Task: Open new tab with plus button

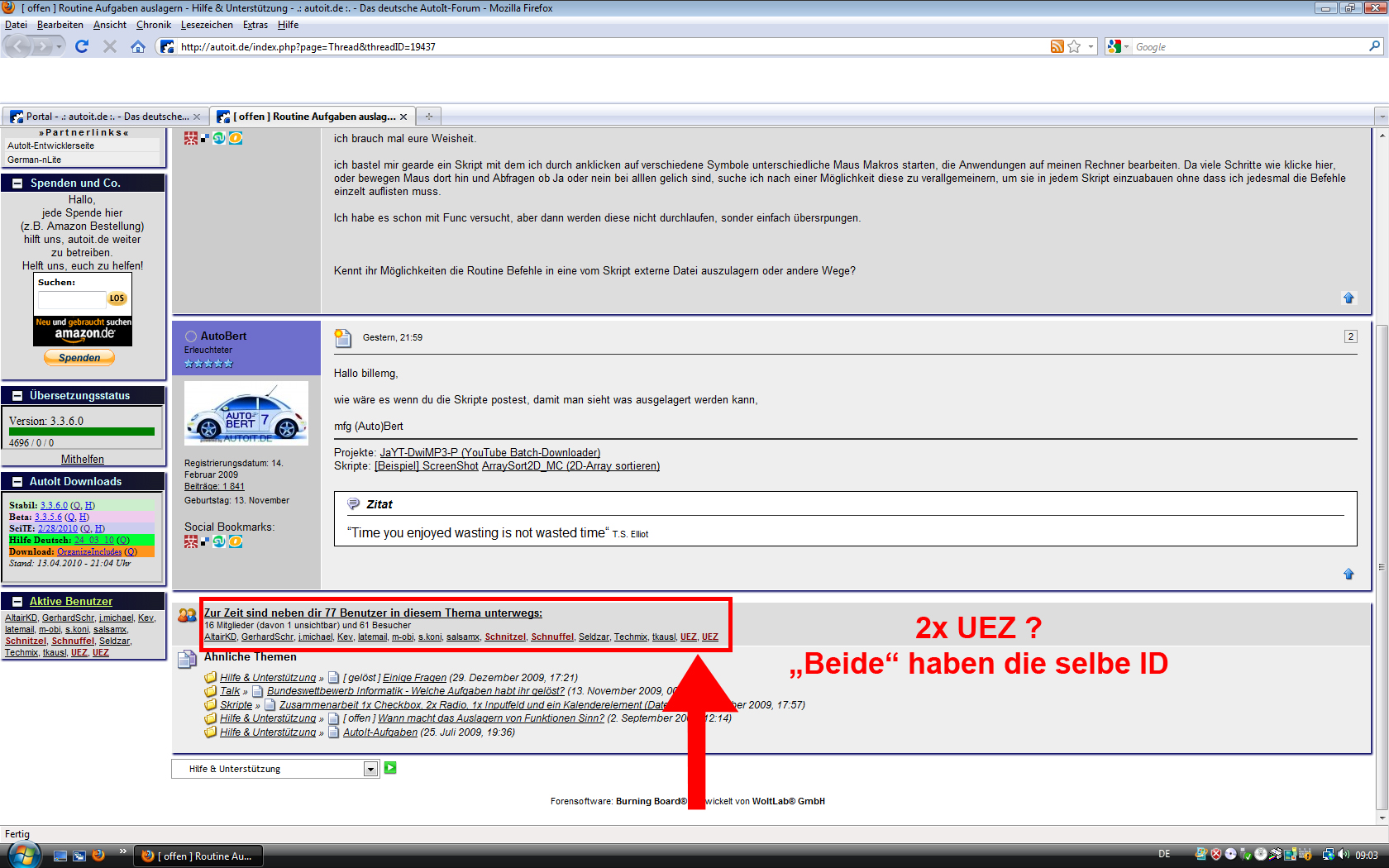Action: coord(428,117)
